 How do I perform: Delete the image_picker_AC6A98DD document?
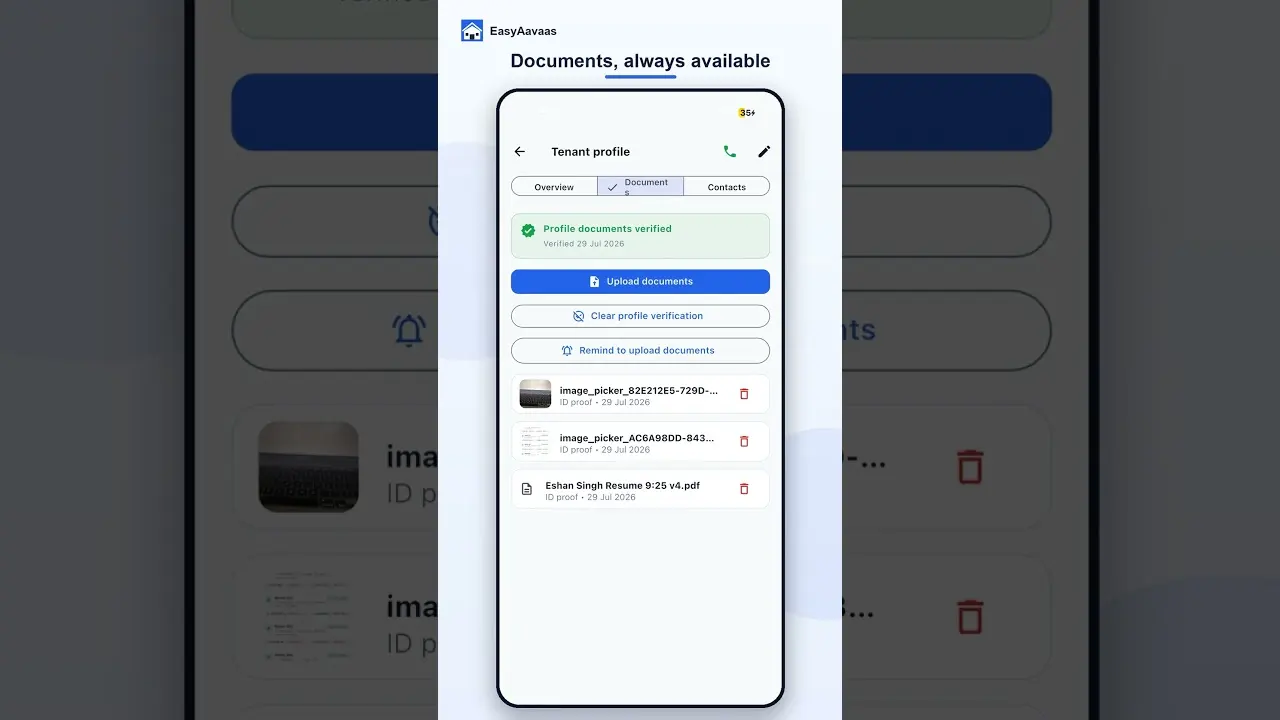(x=744, y=441)
